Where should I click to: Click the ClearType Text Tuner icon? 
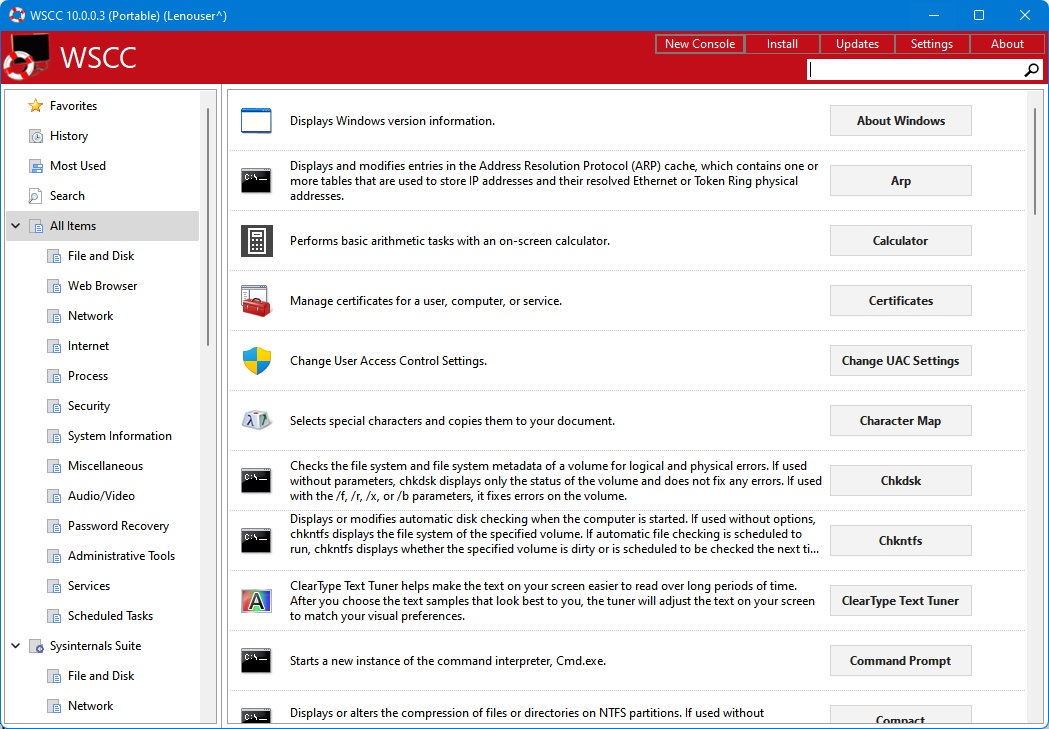pos(256,601)
